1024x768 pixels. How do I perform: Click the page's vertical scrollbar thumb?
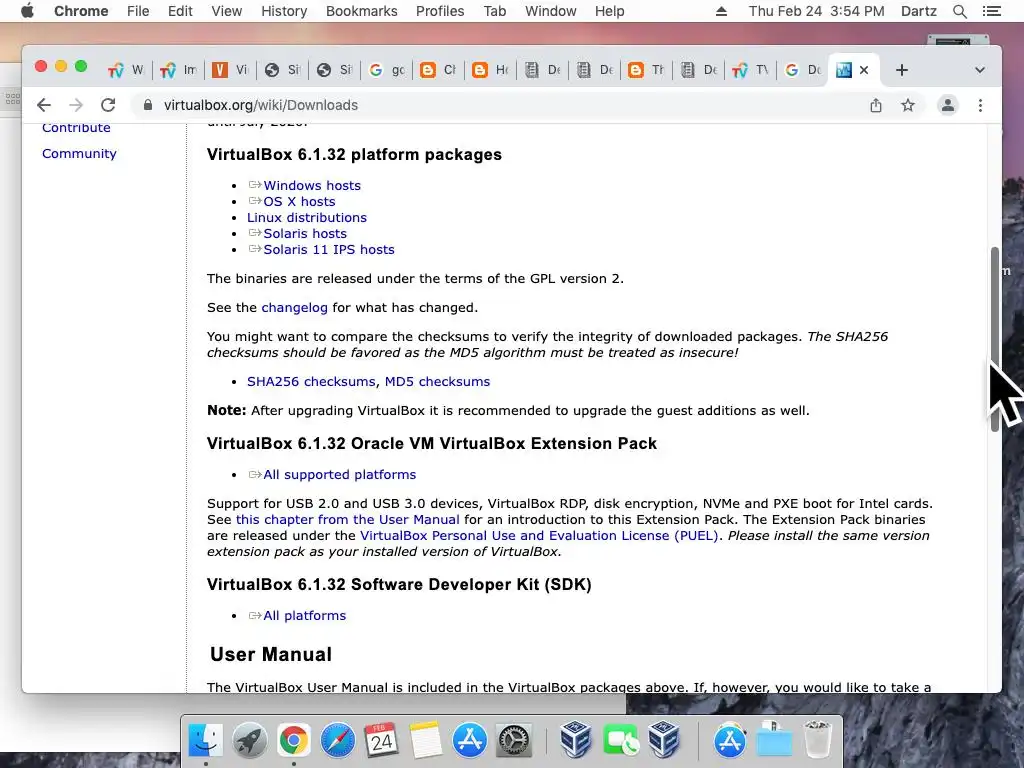pyautogui.click(x=995, y=338)
